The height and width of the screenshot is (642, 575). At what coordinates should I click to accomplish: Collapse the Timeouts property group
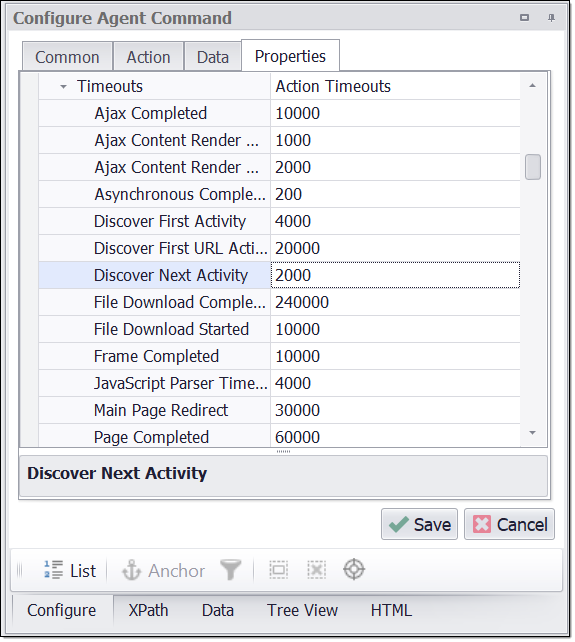click(x=63, y=86)
